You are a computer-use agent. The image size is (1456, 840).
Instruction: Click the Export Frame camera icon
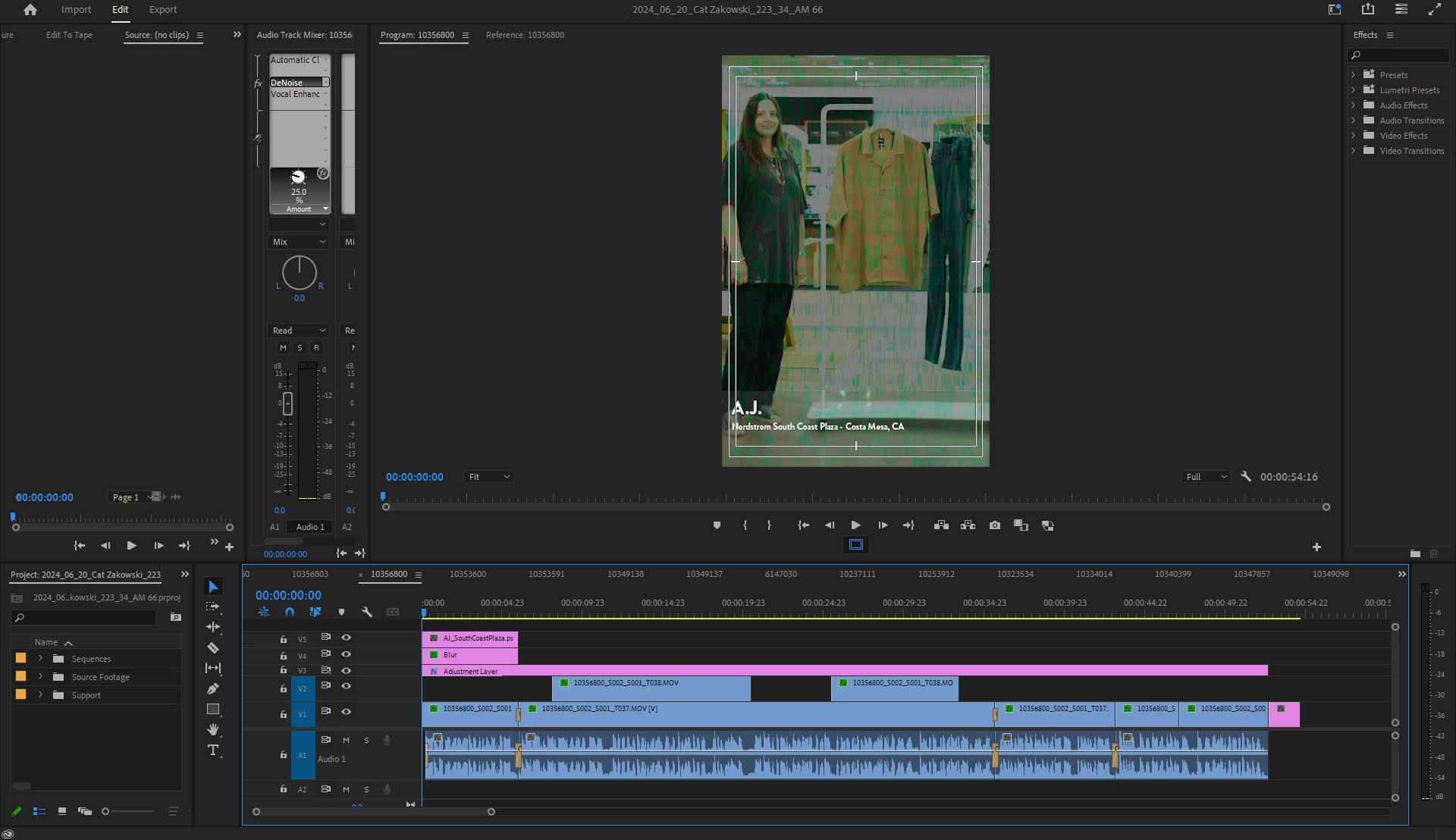[x=995, y=525]
